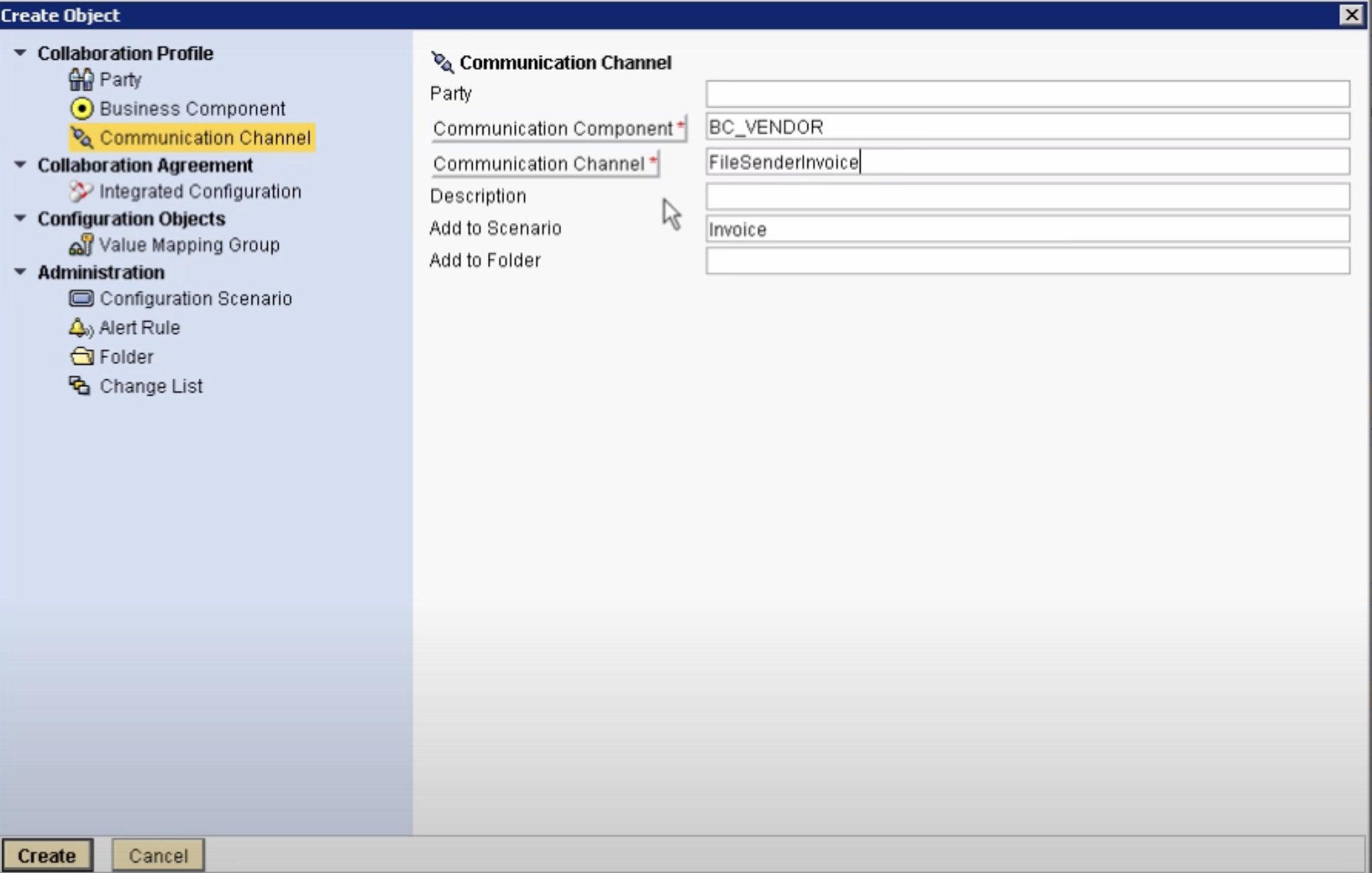
Task: Click the Add to Folder field
Action: (1027, 261)
